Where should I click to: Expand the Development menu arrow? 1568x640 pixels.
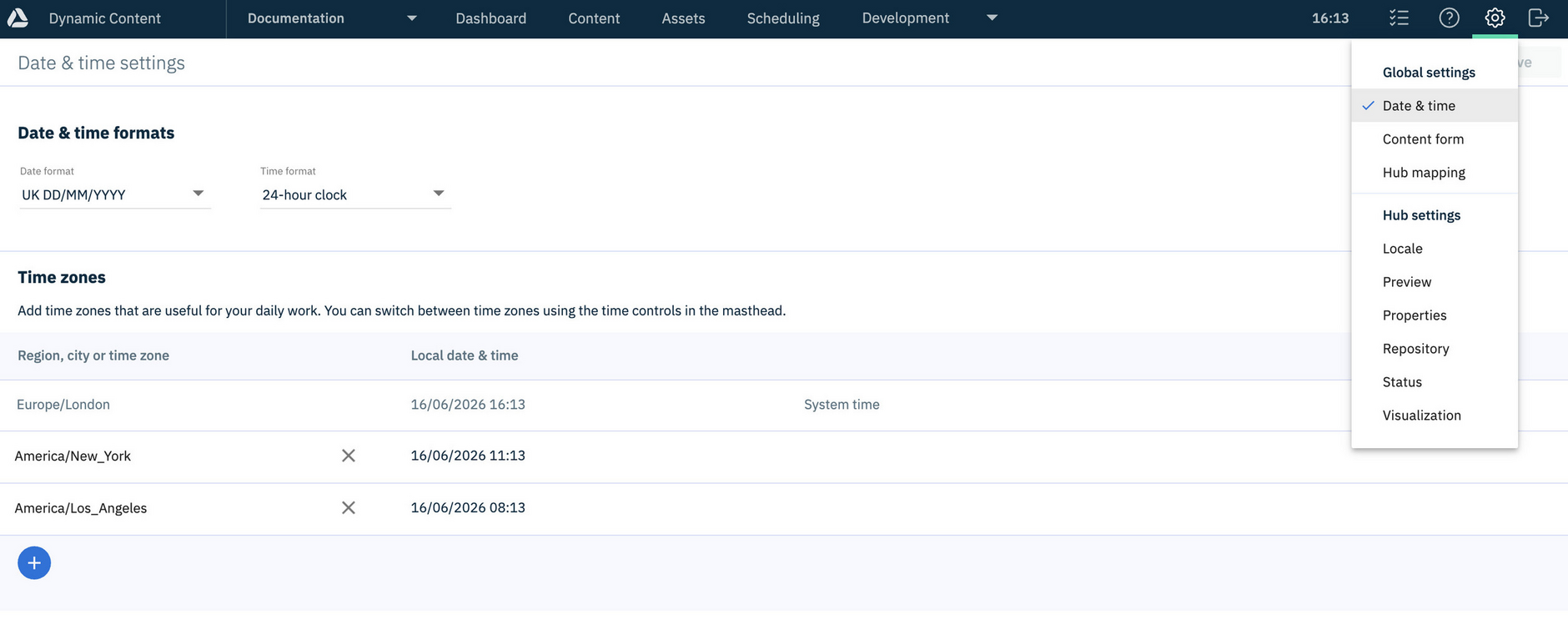[x=992, y=18]
